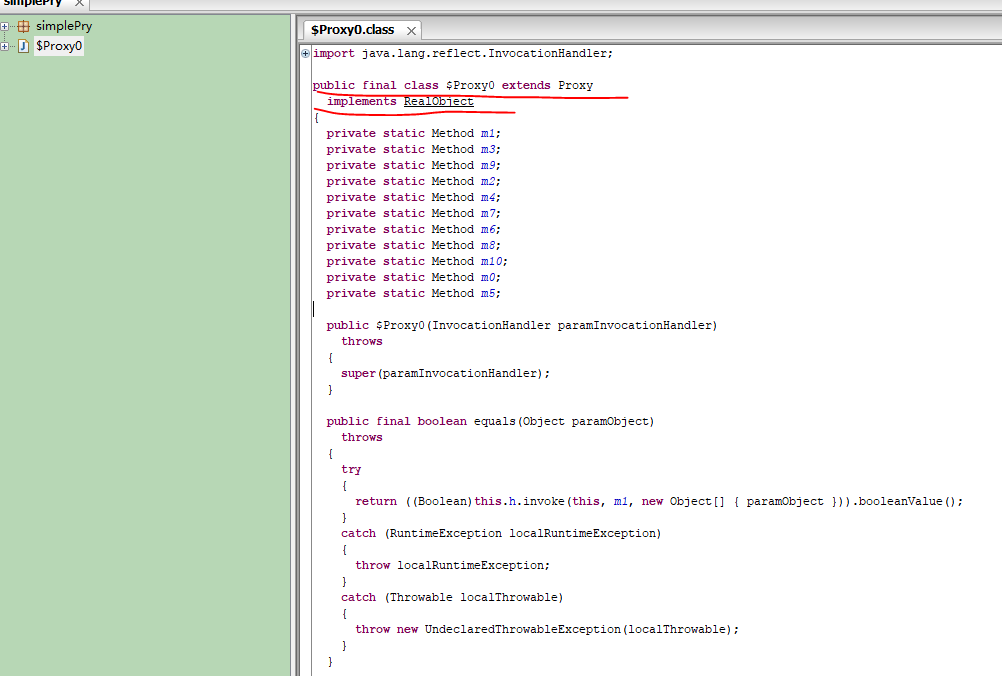
Task: Close the simplePry tab at top
Action: click(79, 3)
